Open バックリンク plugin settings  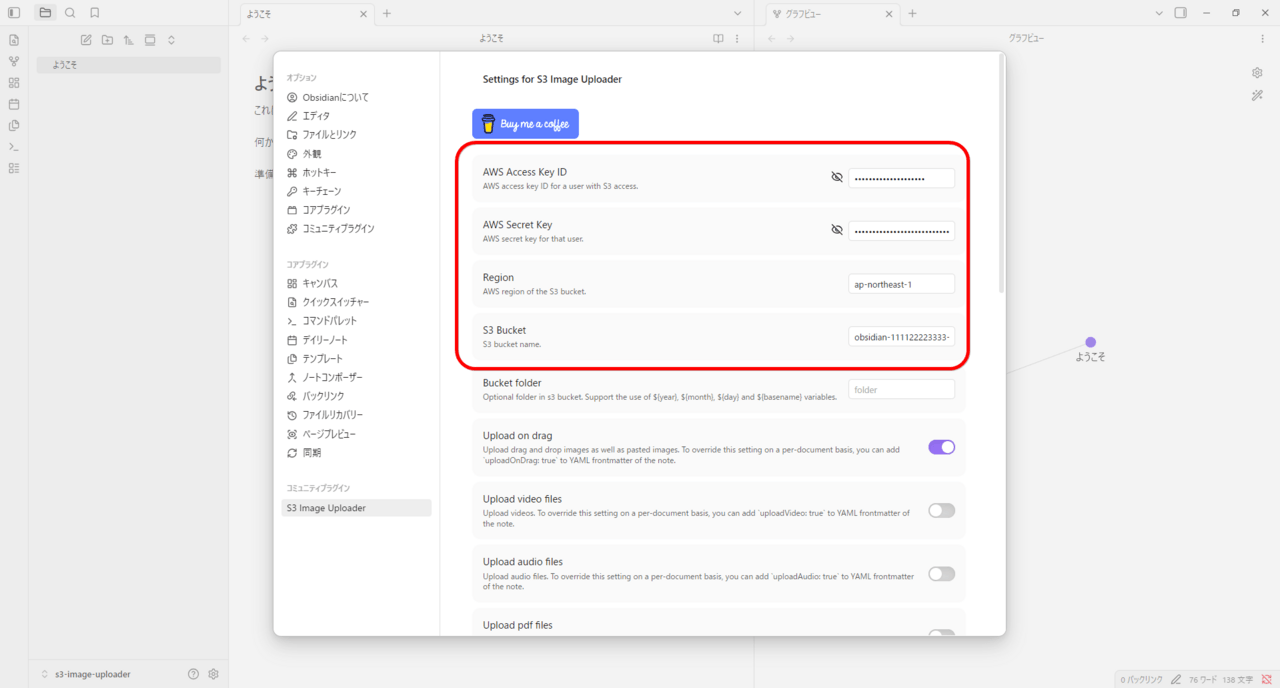(356, 396)
